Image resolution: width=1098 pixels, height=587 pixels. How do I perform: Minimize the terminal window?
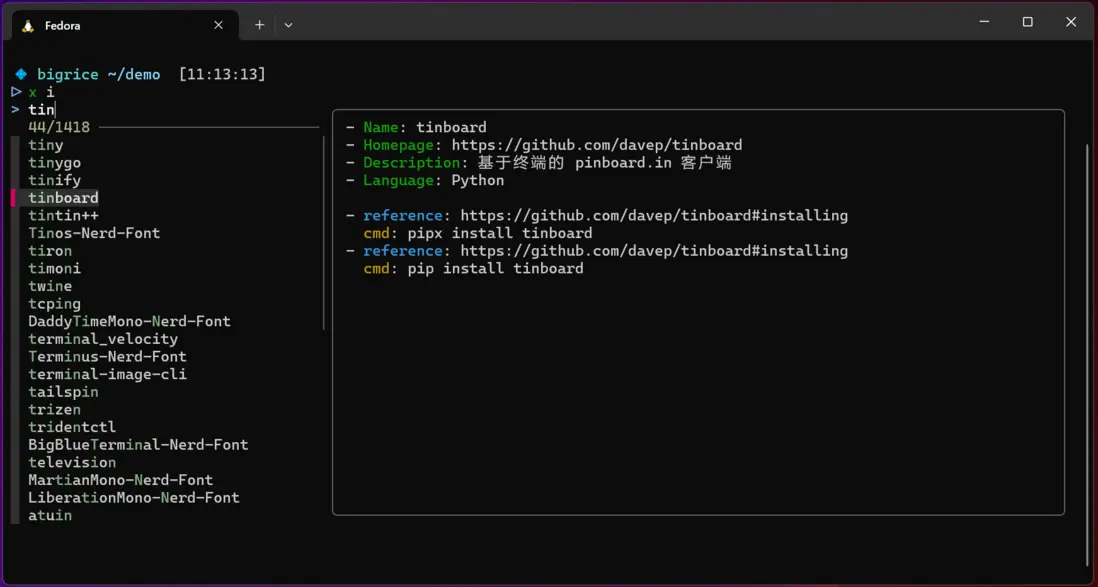click(983, 22)
